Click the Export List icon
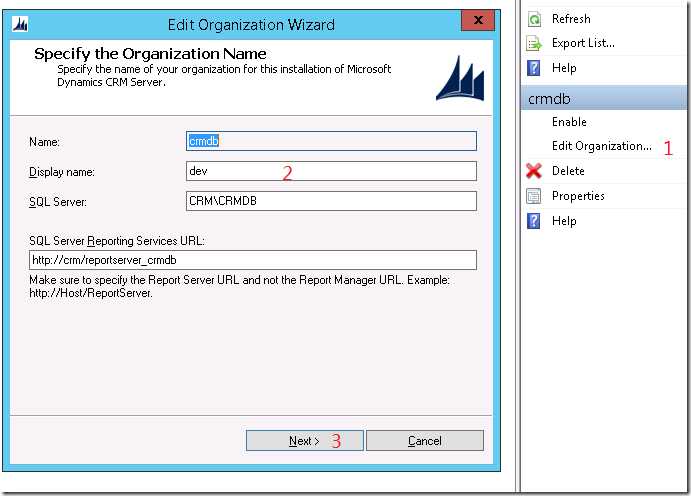Viewport: 691px width, 496px height. coord(534,44)
